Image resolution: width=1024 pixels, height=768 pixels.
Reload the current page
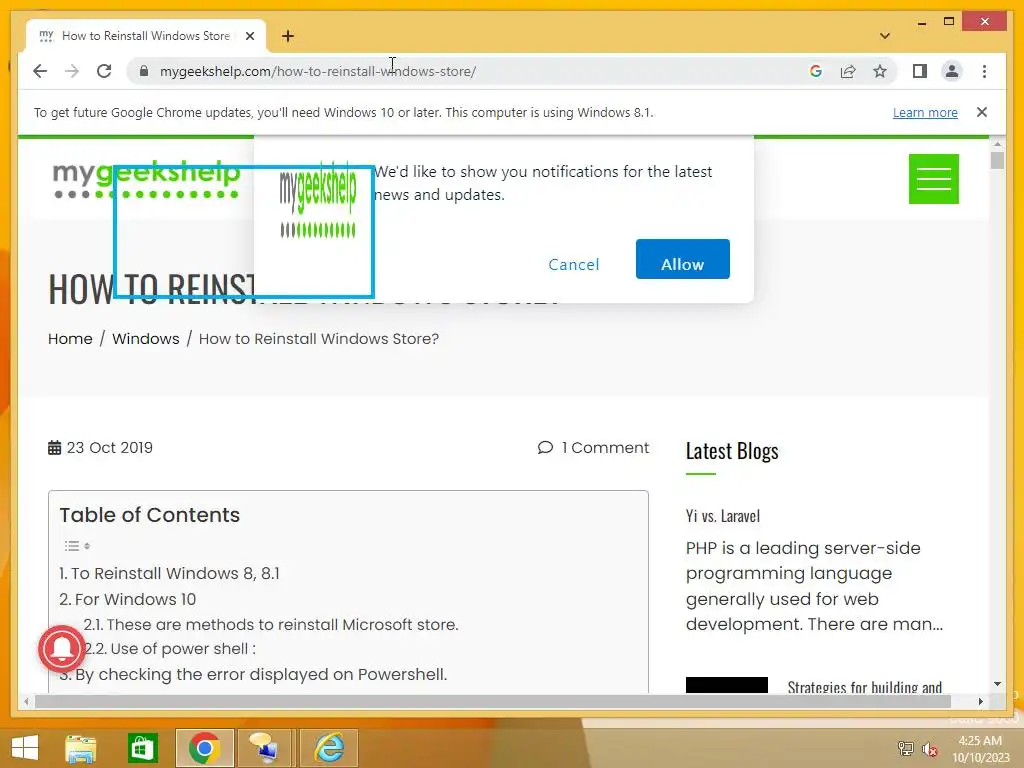[x=104, y=71]
